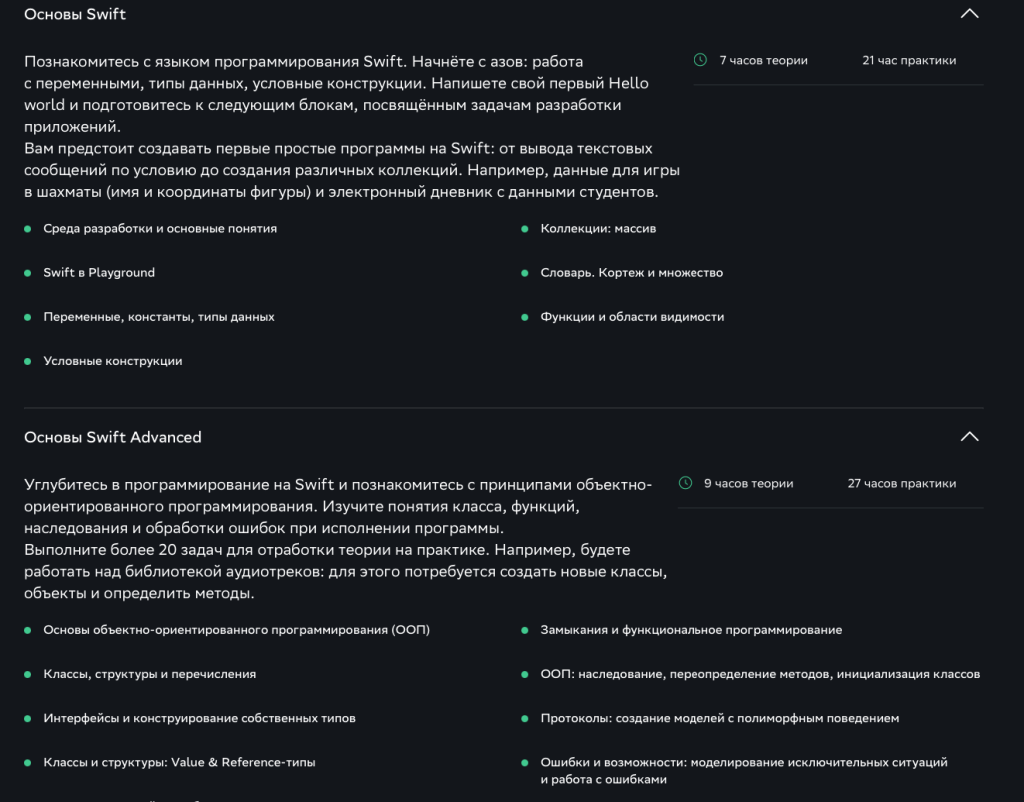Collapse the Основы Swift Advanced chevron
1024x802 pixels.
(x=968, y=437)
